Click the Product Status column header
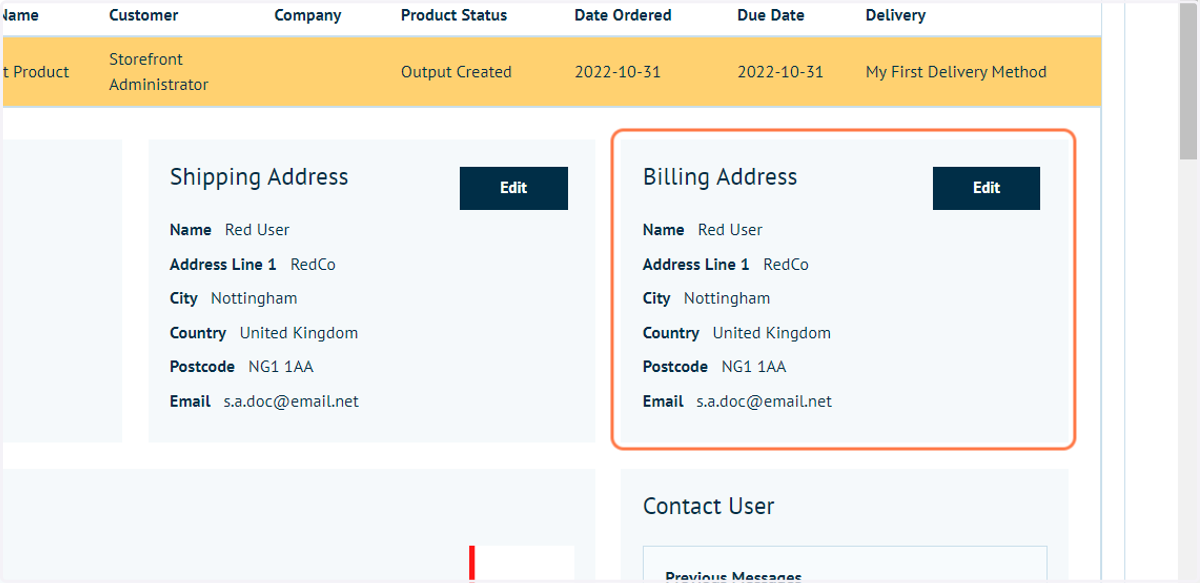1200x583 pixels. (x=454, y=15)
